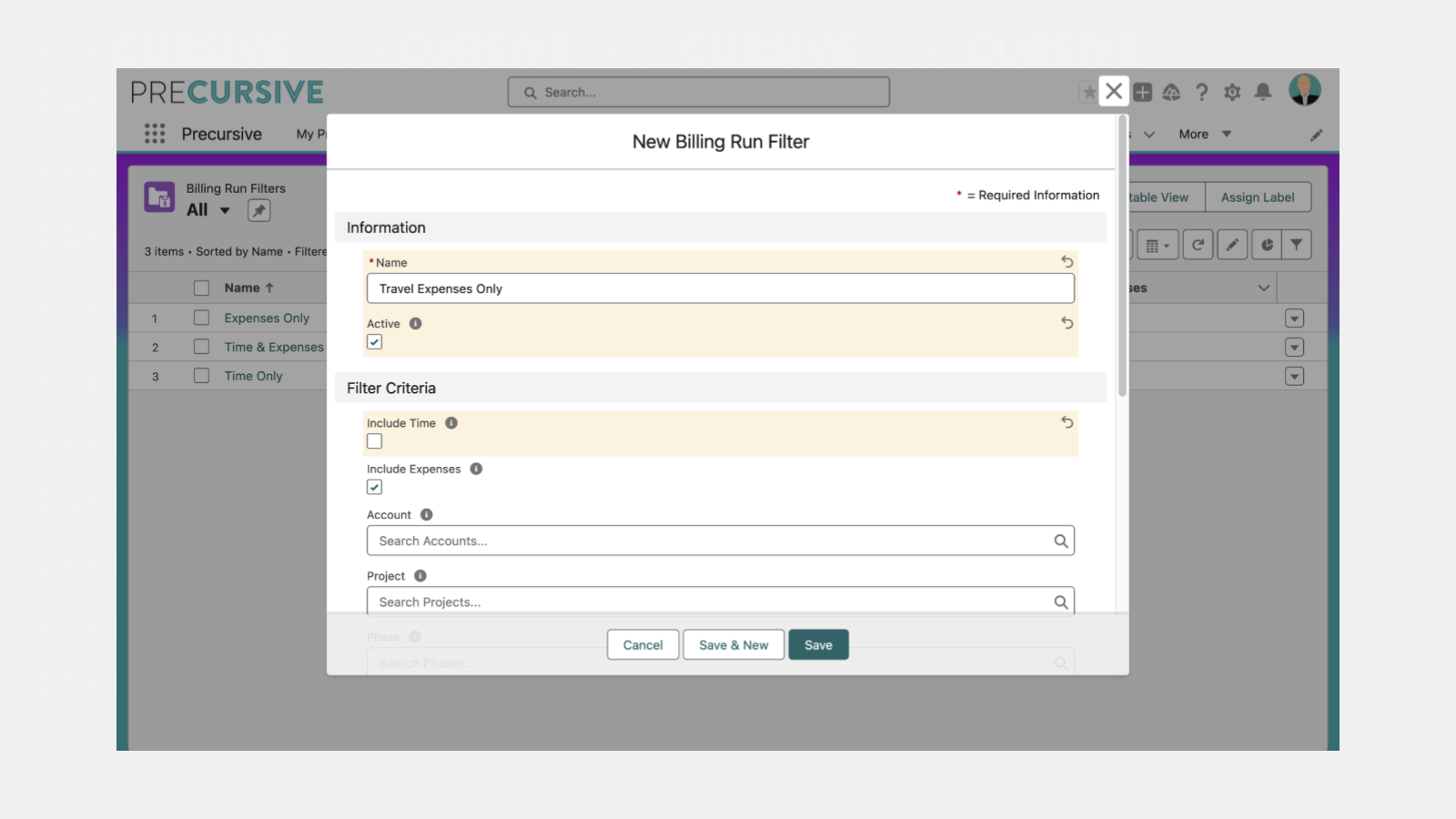Select all rows checkbox in header
This screenshot has width=1456, height=819.
click(202, 288)
